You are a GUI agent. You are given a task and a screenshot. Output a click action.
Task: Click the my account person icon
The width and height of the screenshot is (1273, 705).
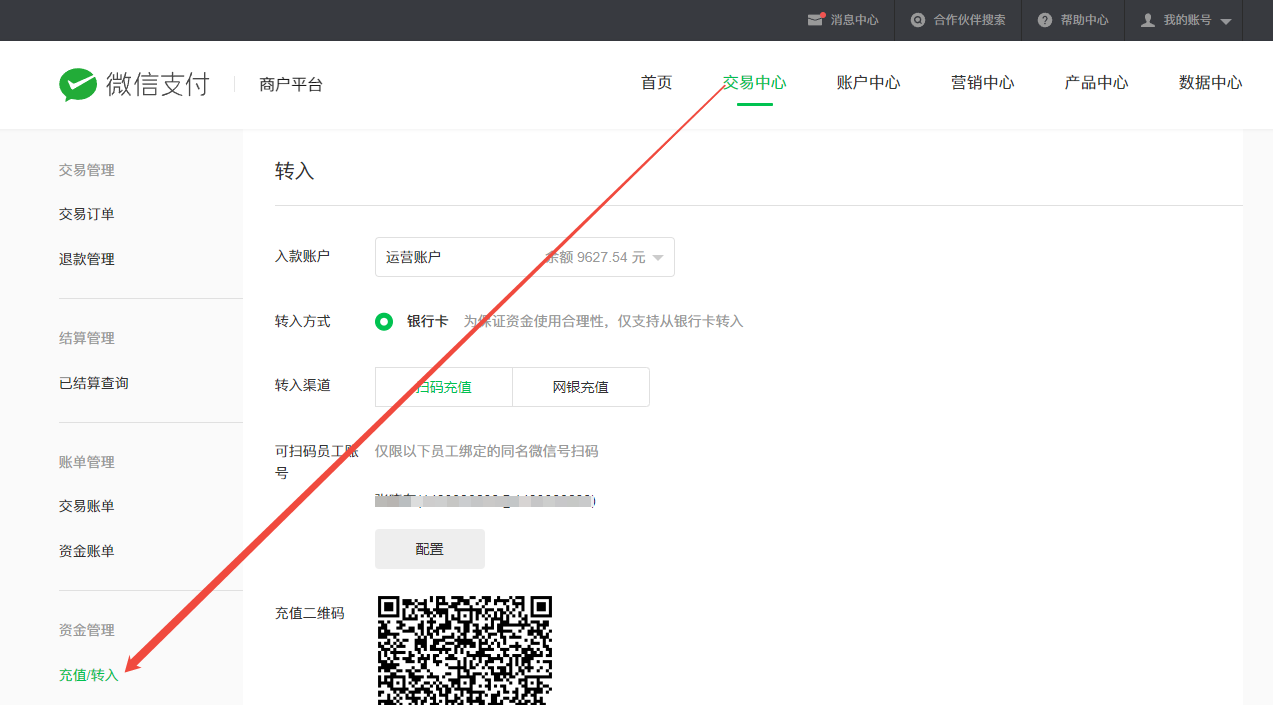(x=1148, y=20)
